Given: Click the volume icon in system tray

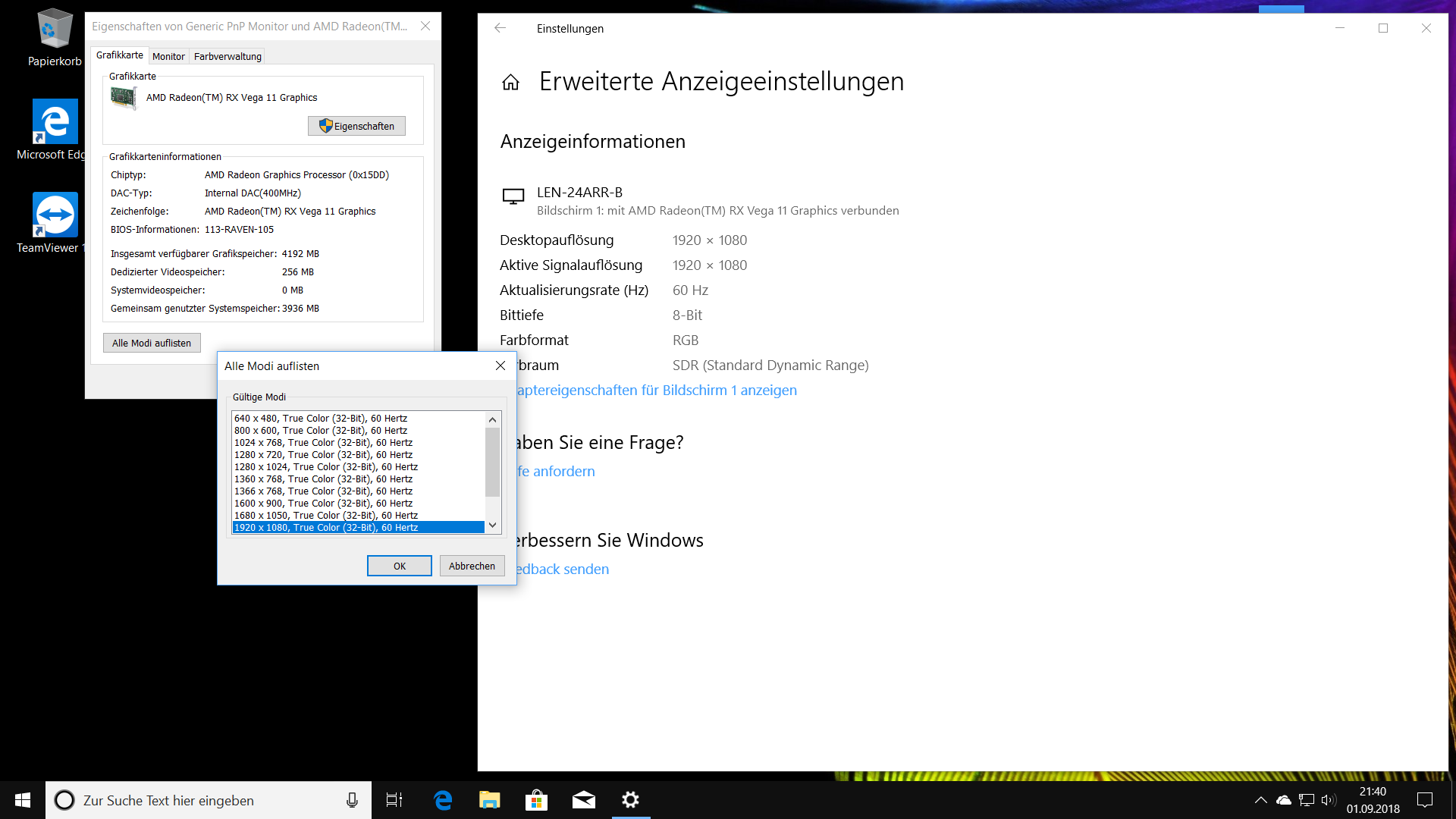Looking at the screenshot, I should pyautogui.click(x=1328, y=800).
